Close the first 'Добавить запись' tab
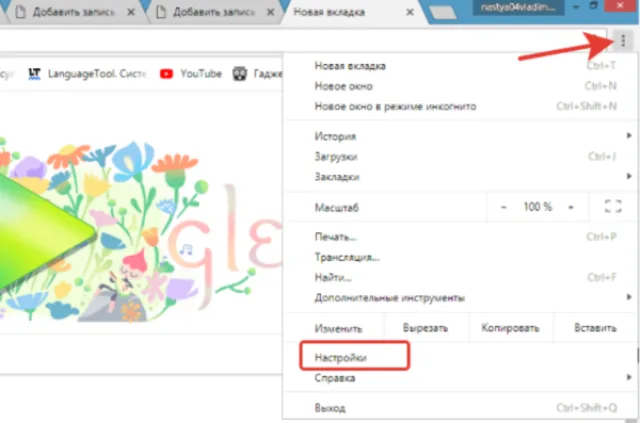Screen dimensions: 640x423 (131, 12)
